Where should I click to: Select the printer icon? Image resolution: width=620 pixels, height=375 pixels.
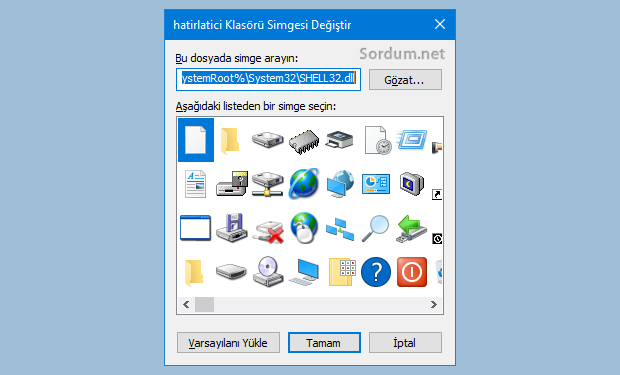[x=339, y=140]
